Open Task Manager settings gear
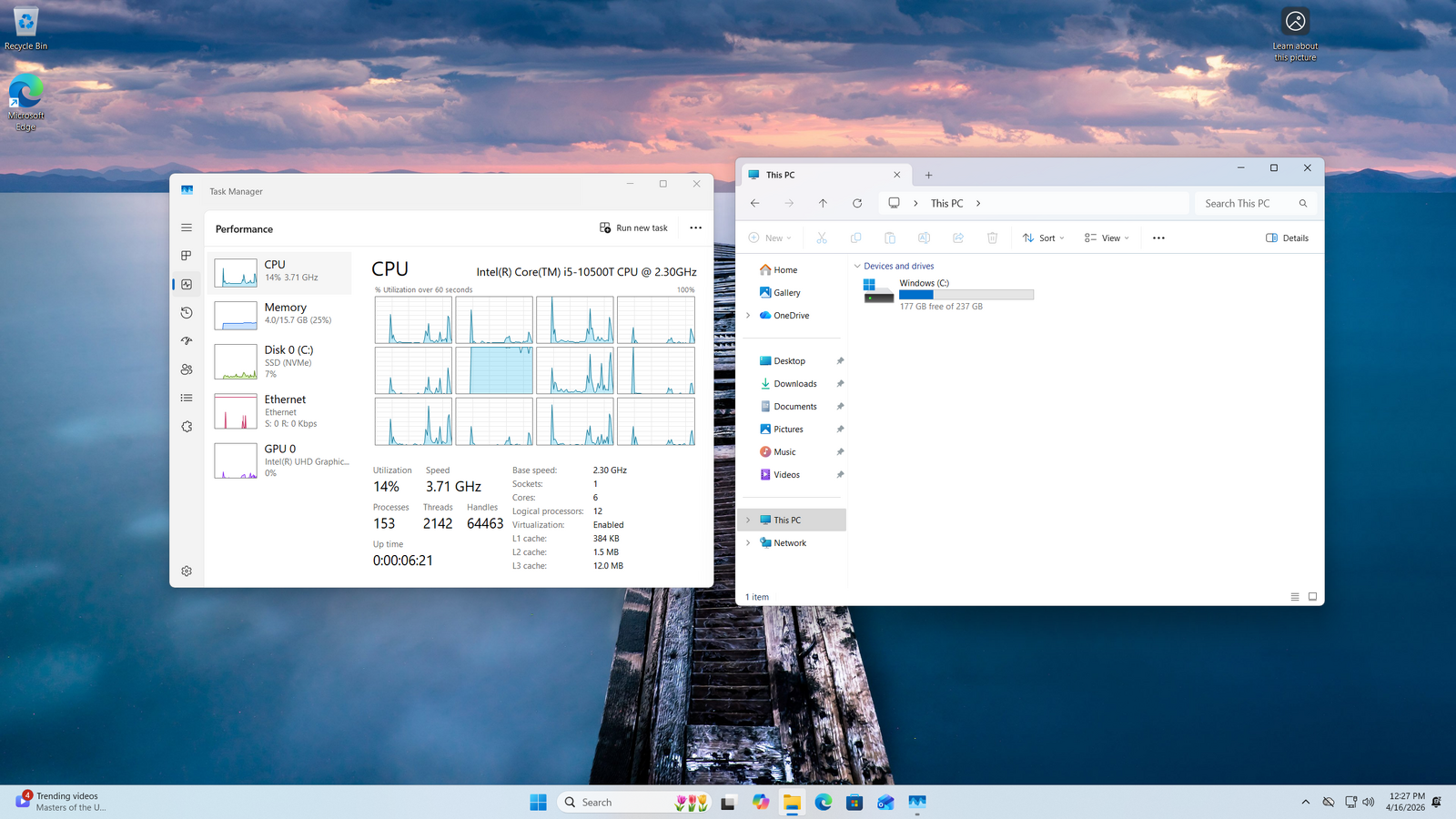The height and width of the screenshot is (819, 1456). (x=187, y=571)
